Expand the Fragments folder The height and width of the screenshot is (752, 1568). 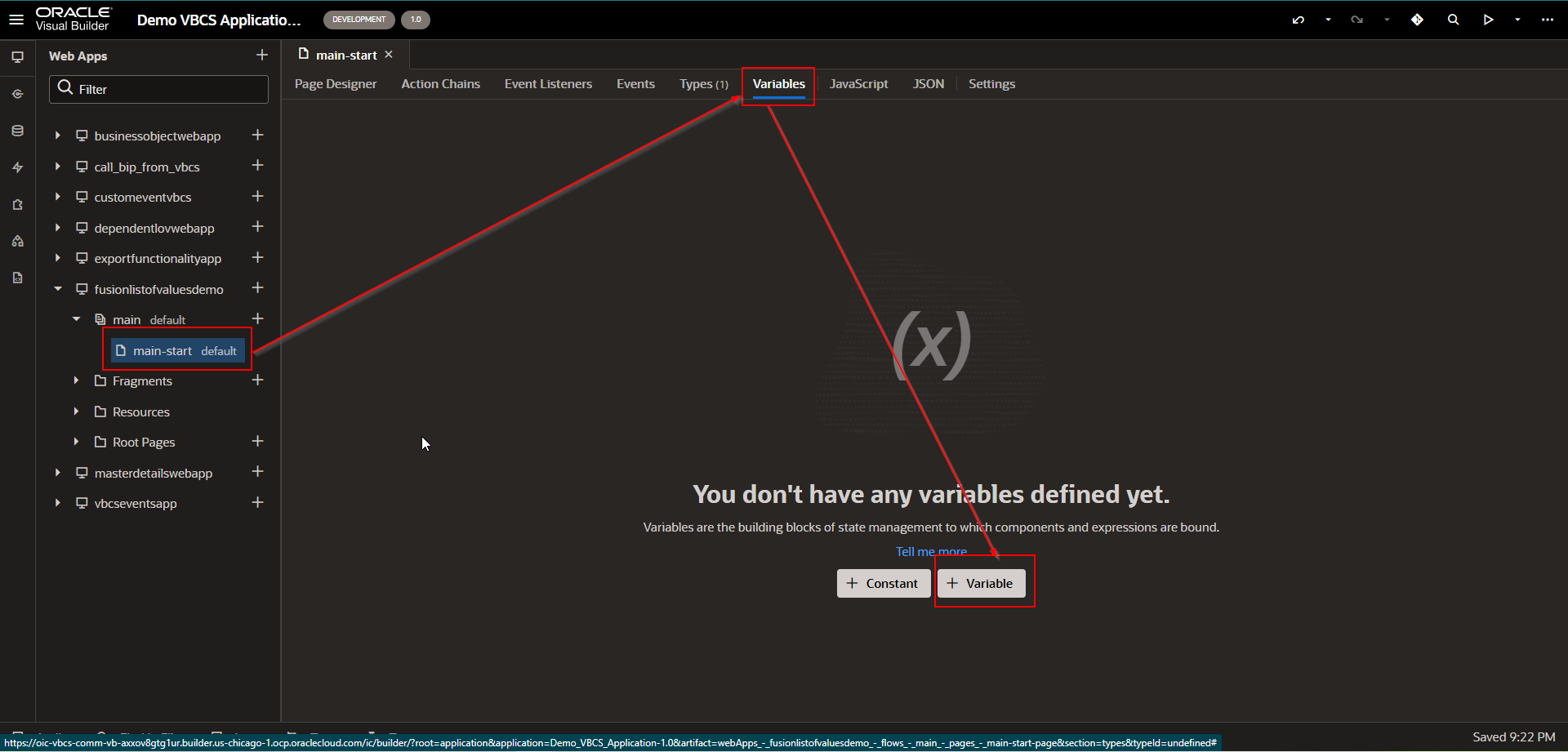pyautogui.click(x=76, y=380)
